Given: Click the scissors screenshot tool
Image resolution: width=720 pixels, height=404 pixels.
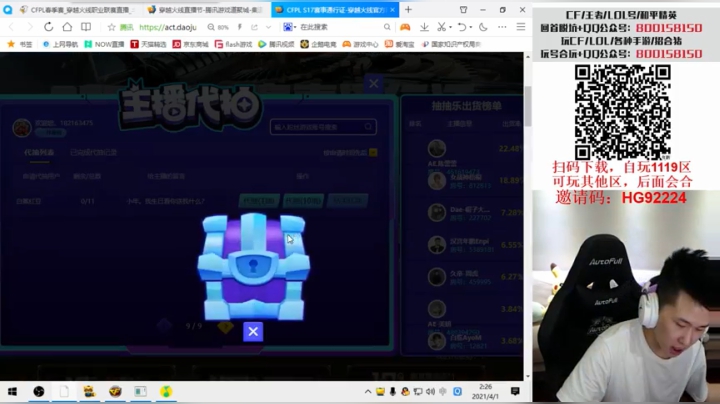Looking at the screenshot, I should tap(441, 27).
